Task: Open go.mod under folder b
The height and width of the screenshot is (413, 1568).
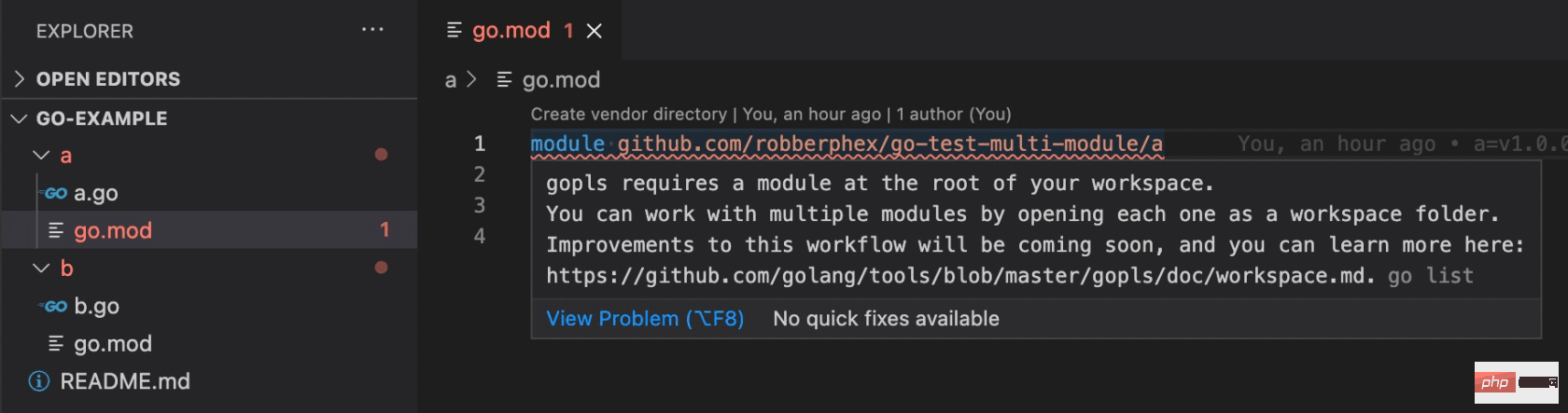Action: tap(113, 344)
